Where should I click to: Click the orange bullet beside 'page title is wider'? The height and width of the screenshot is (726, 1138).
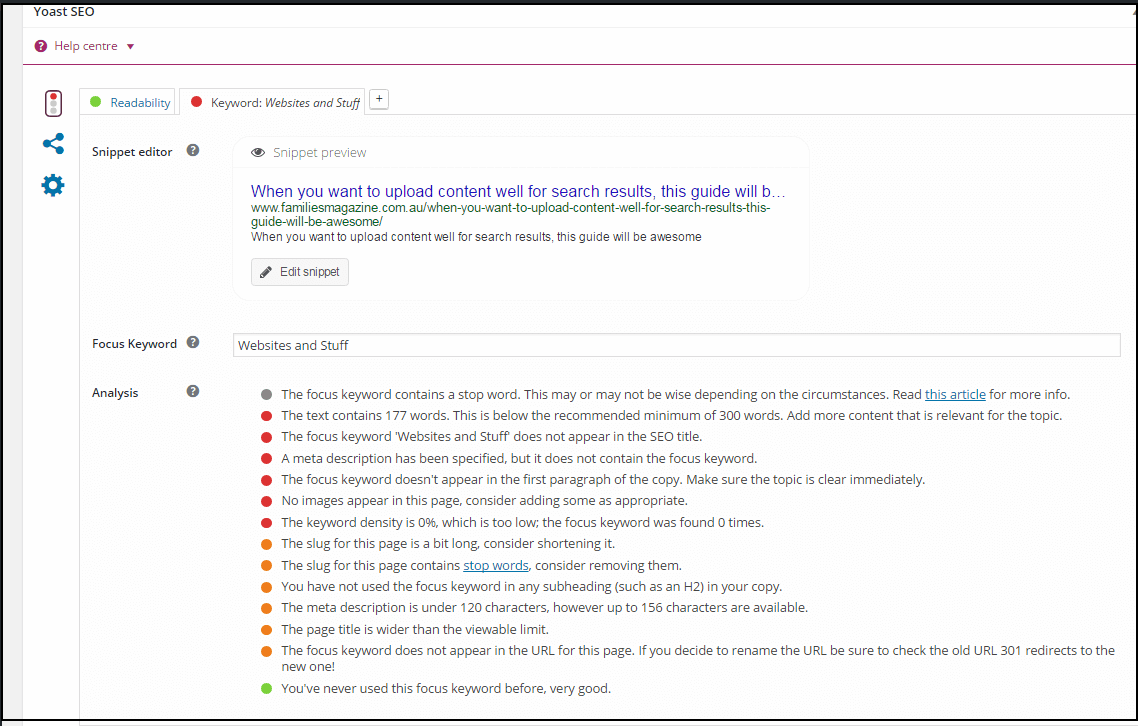(266, 629)
